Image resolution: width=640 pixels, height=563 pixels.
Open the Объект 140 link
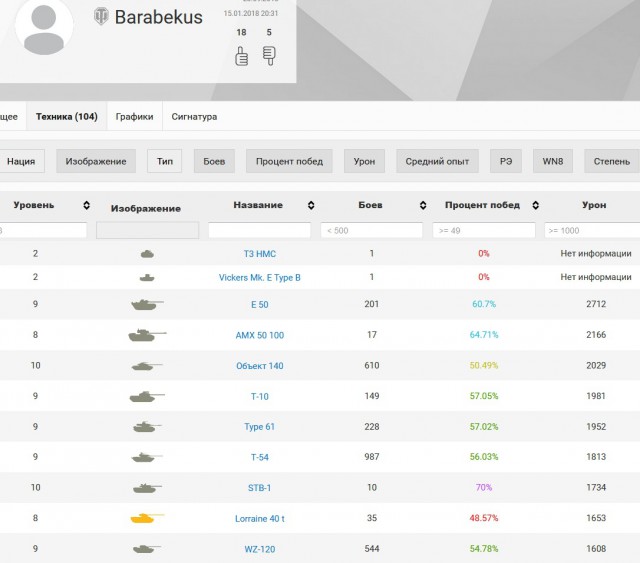click(x=260, y=366)
